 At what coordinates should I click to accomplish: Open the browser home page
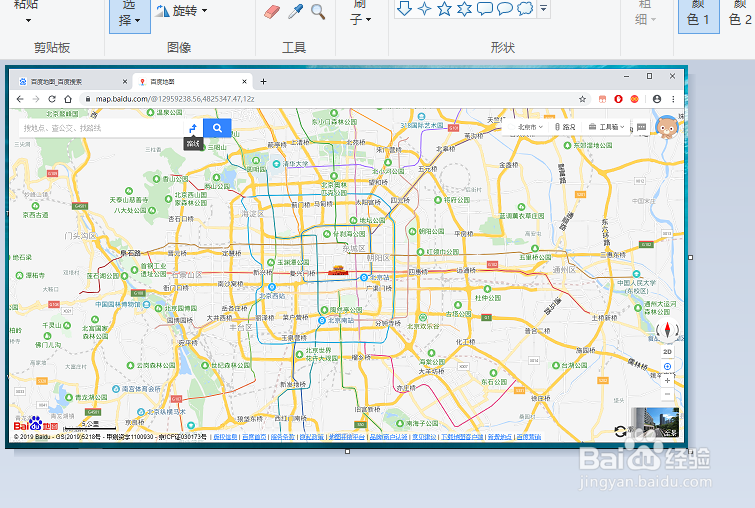coord(68,99)
